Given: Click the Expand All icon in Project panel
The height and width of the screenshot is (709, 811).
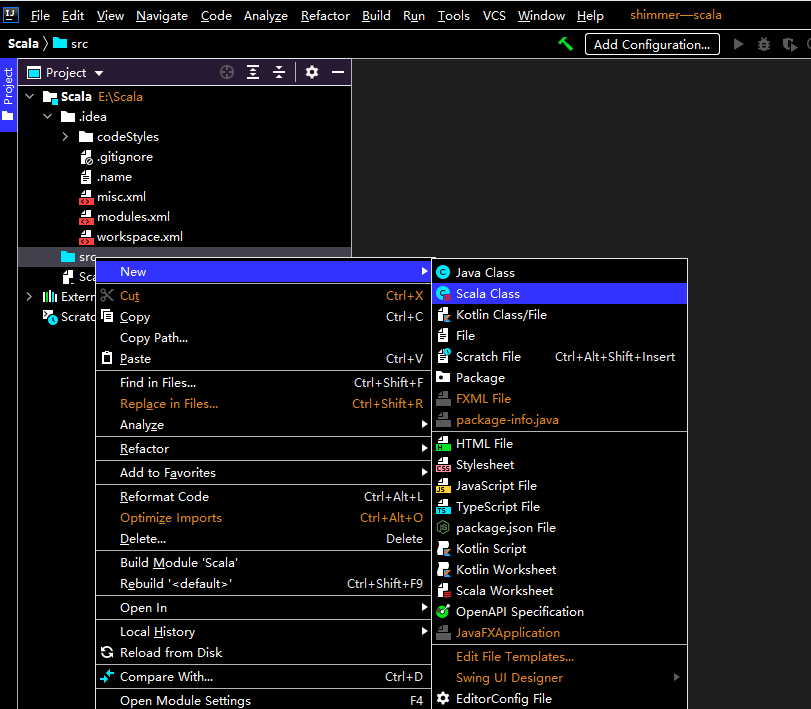Looking at the screenshot, I should [x=253, y=72].
